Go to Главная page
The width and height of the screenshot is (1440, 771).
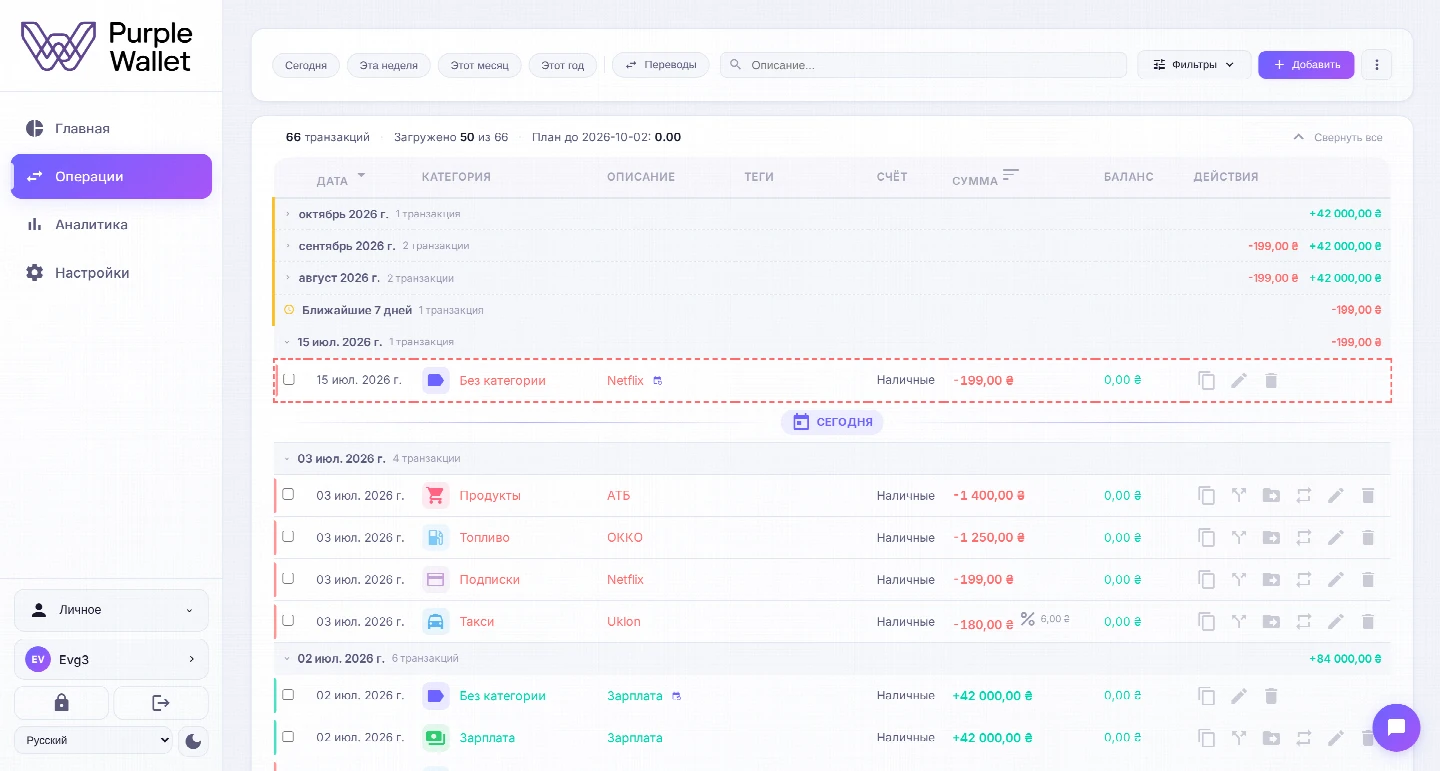coord(111,128)
